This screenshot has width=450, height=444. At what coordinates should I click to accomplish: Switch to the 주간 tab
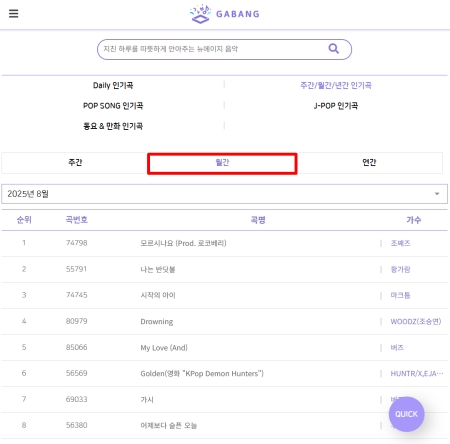click(x=75, y=163)
